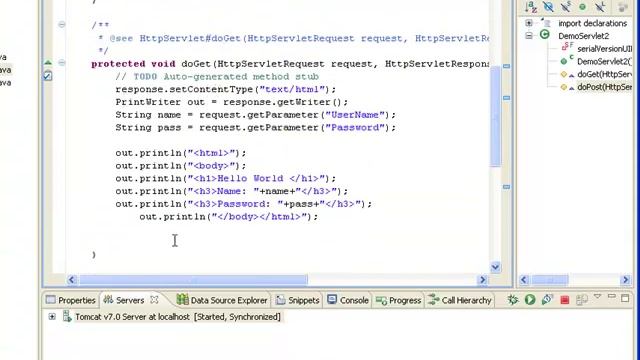Image resolution: width=640 pixels, height=360 pixels.
Task: Start the server in profile mode
Action: (x=547, y=300)
